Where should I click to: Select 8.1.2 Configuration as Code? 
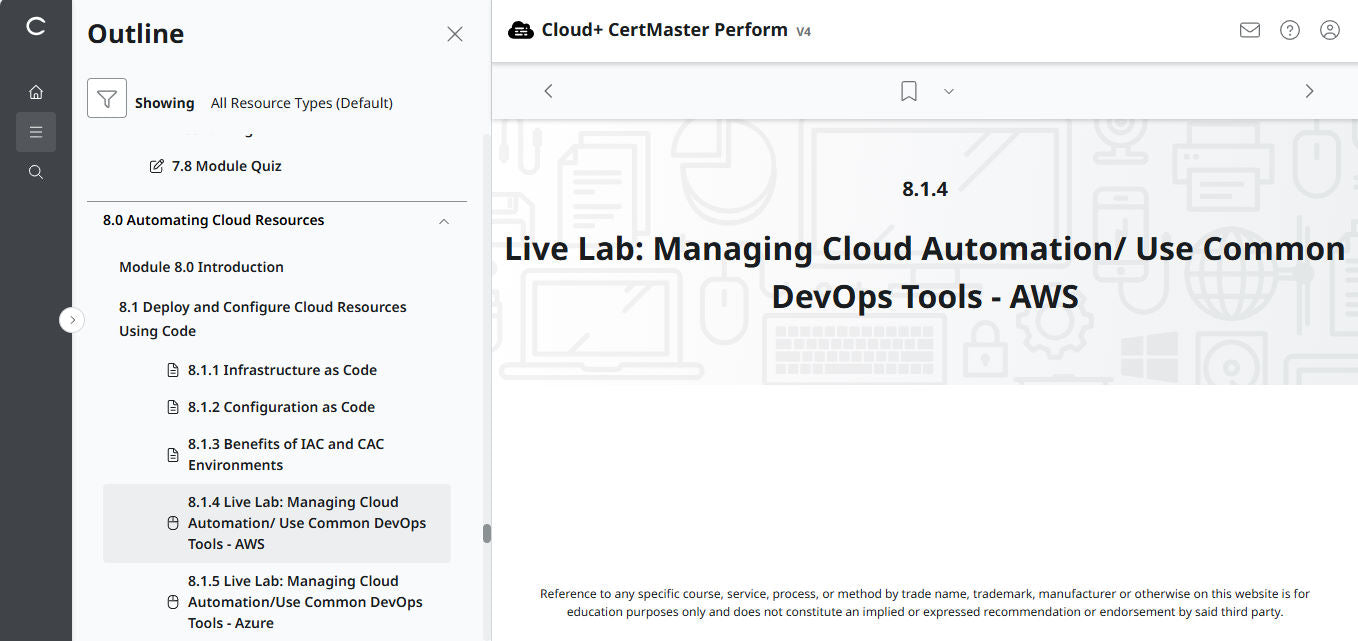(281, 407)
